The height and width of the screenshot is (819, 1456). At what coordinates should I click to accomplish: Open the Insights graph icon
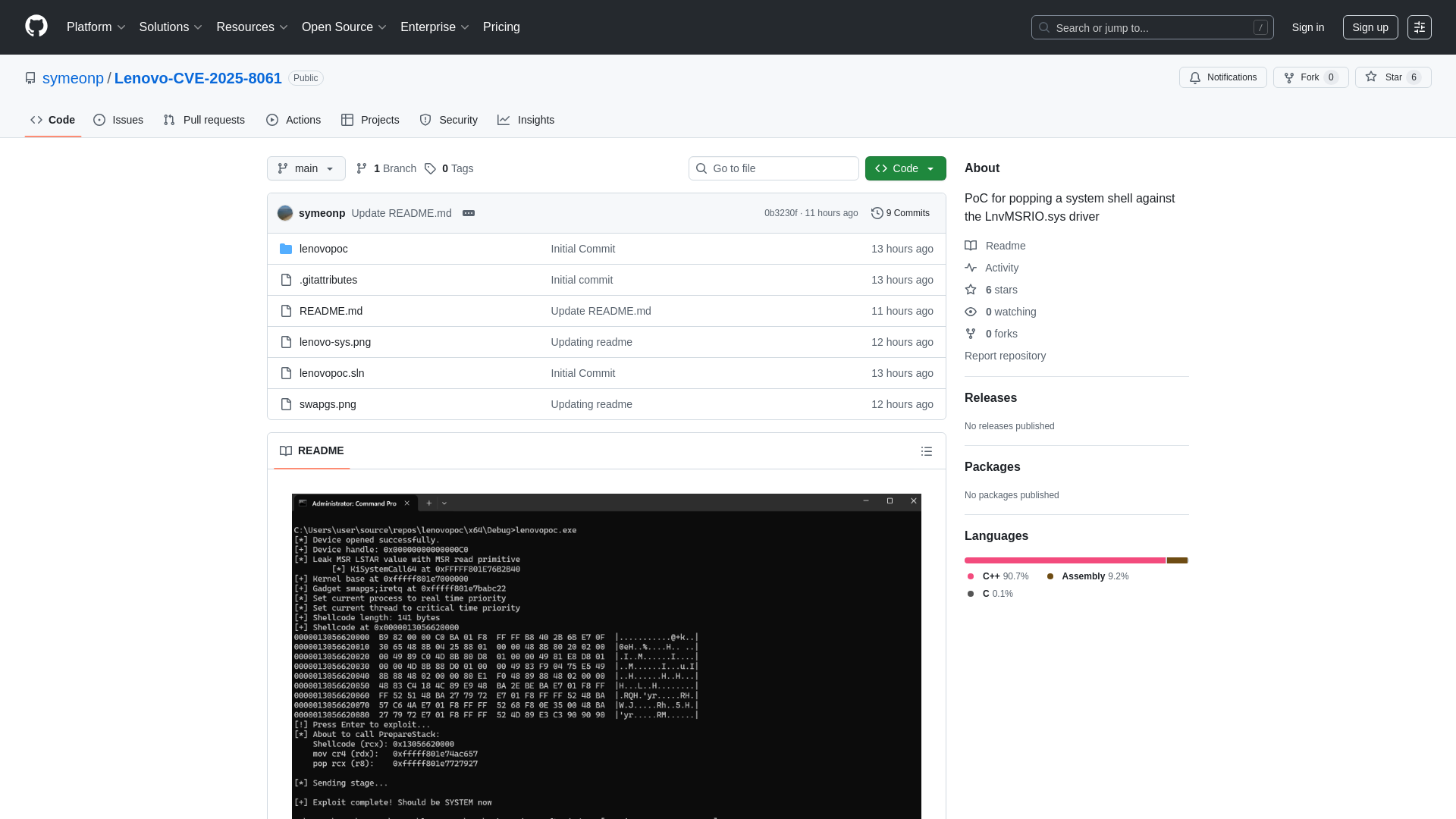504,120
